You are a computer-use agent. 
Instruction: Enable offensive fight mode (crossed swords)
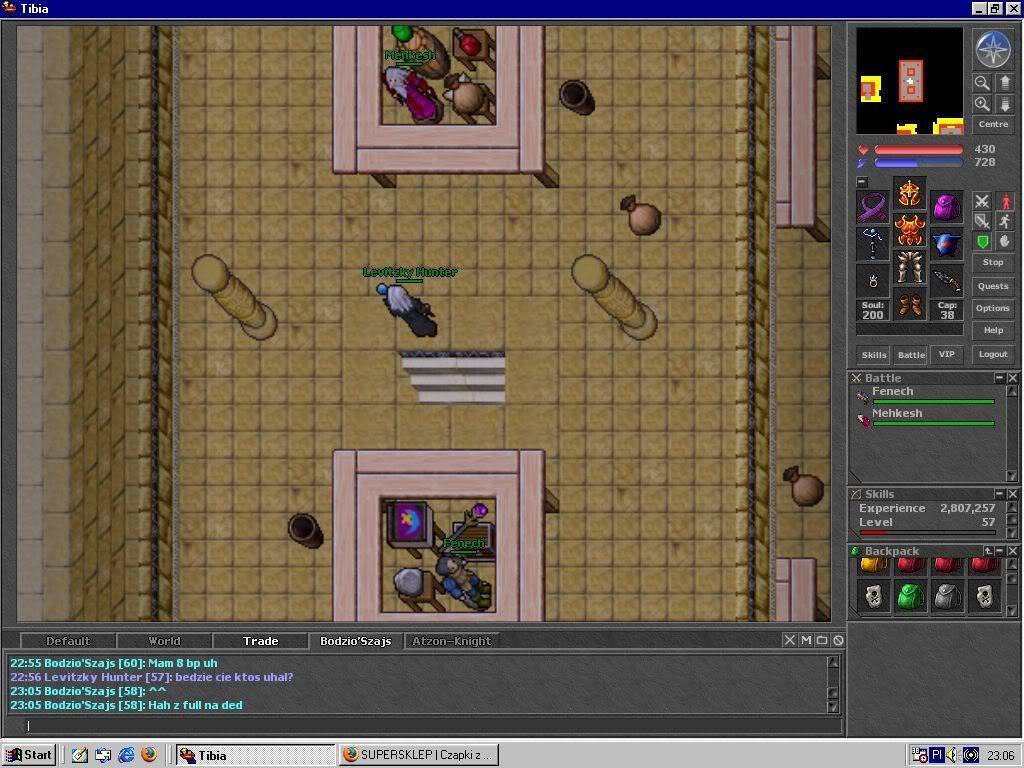(x=982, y=201)
